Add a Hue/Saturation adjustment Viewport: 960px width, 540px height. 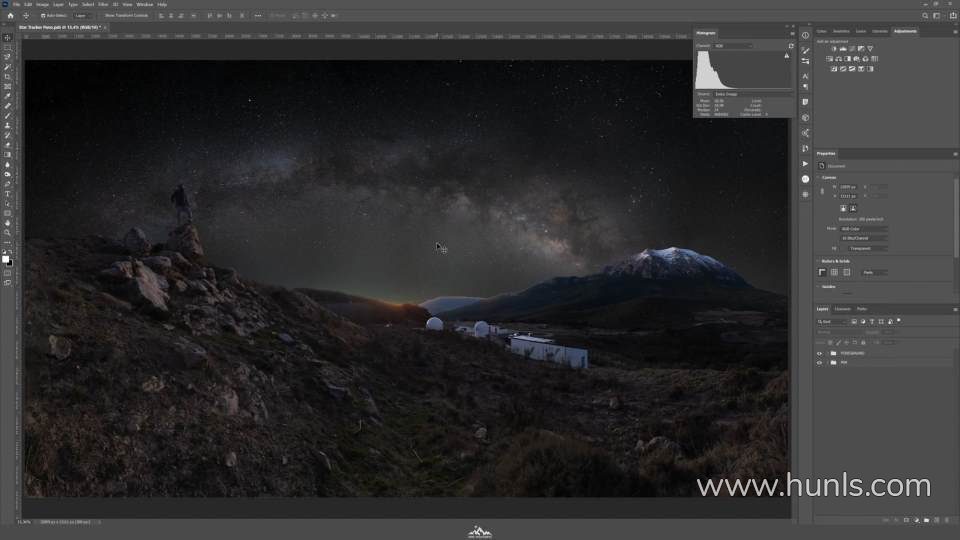(x=830, y=59)
